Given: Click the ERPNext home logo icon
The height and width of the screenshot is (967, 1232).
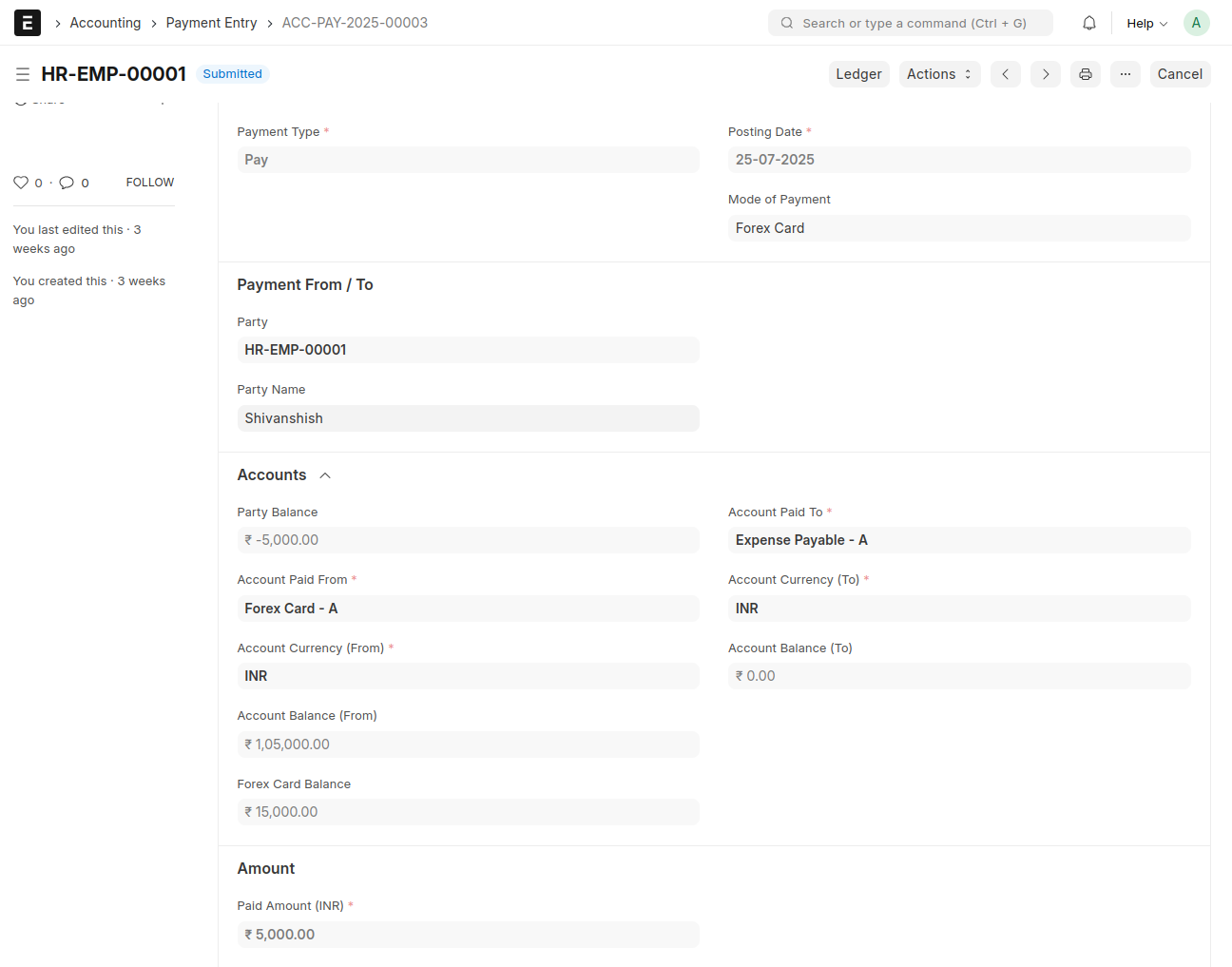Looking at the screenshot, I should (28, 23).
